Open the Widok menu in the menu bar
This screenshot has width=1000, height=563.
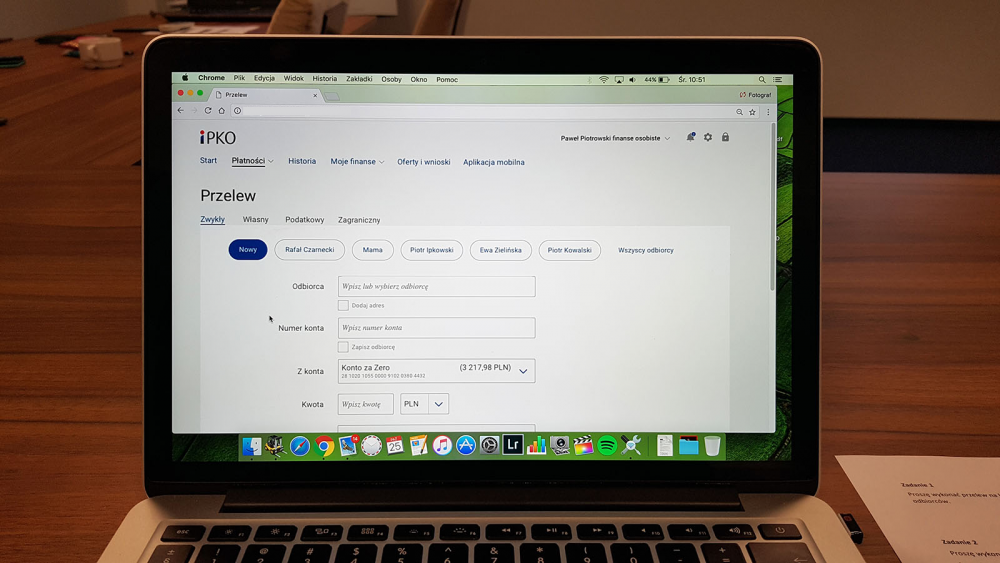pos(293,78)
